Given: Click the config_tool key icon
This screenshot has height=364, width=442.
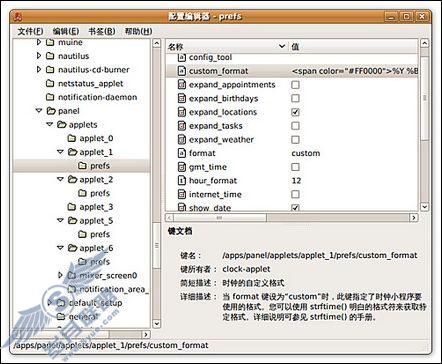Looking at the screenshot, I should [182, 57].
